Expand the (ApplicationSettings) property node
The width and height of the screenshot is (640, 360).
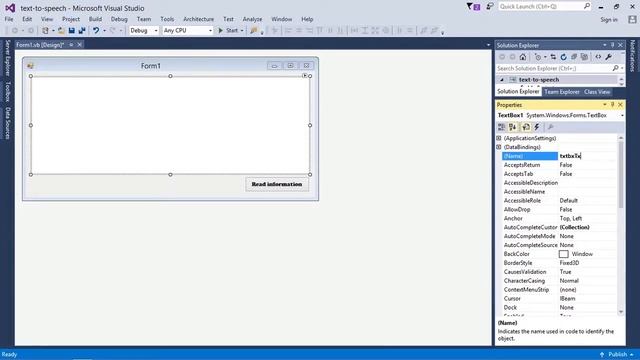click(499, 138)
